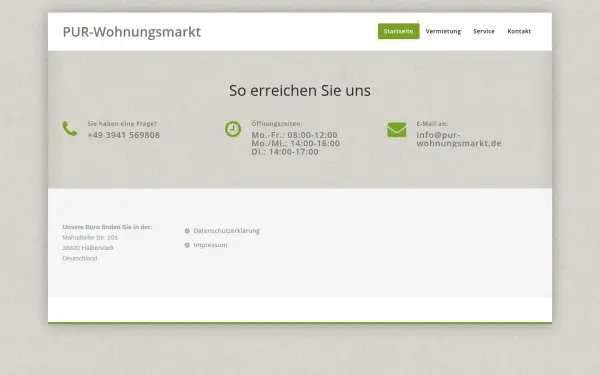The height and width of the screenshot is (375, 600).
Task: Click the 'Öffnungszeiten:' label
Action: pos(277,123)
